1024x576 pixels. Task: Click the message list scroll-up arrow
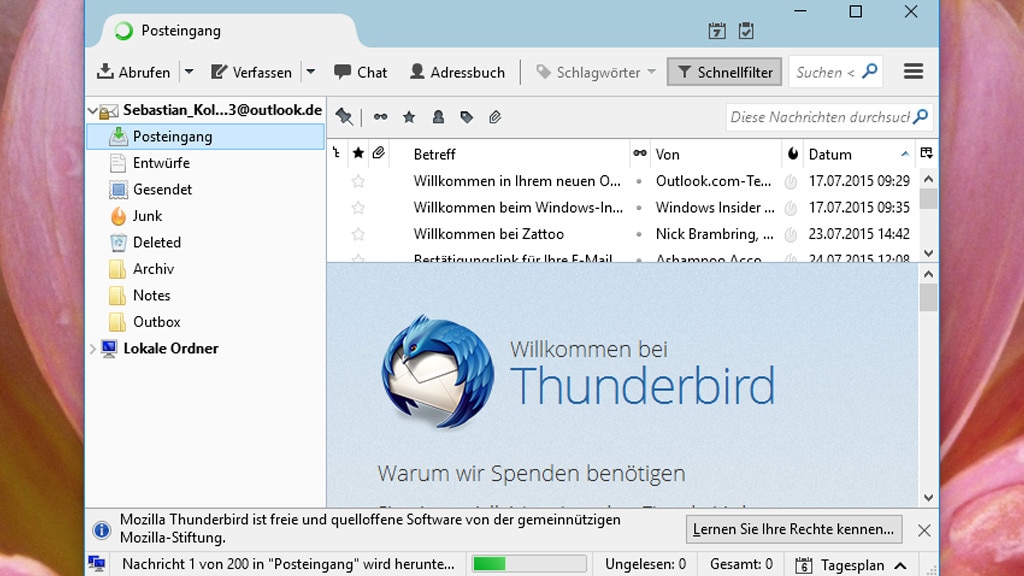(x=929, y=178)
